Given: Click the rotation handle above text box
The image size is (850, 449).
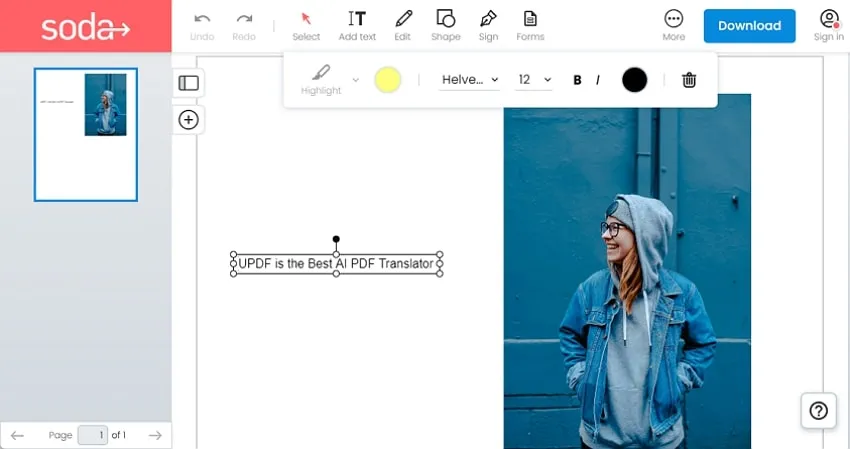Looking at the screenshot, I should (x=336, y=239).
